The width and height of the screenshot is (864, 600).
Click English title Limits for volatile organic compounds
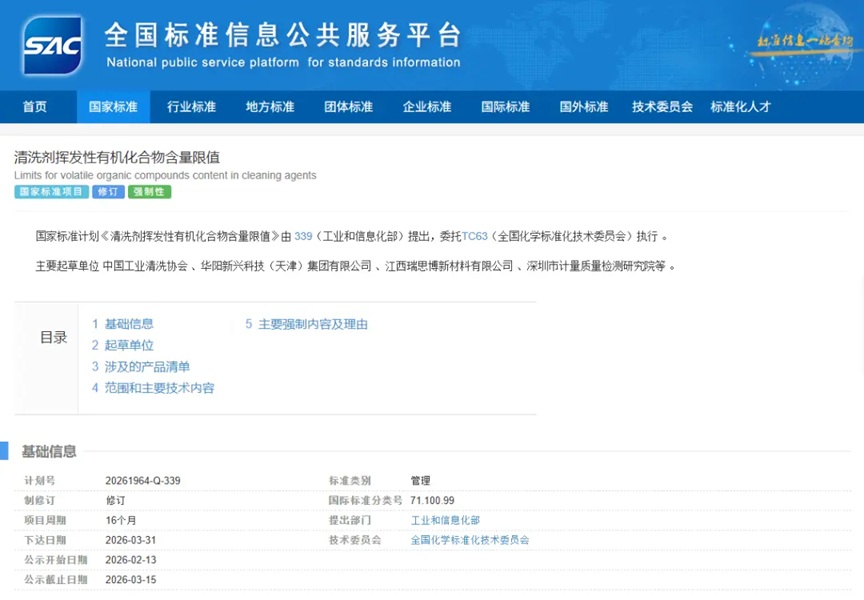tap(165, 175)
